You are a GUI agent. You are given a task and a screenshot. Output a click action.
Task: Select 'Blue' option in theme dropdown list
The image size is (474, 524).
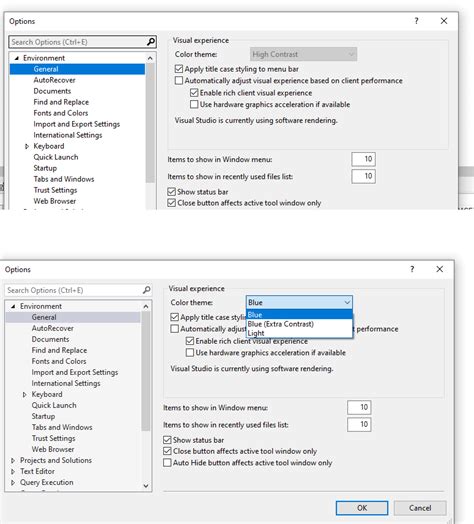[x=299, y=314]
